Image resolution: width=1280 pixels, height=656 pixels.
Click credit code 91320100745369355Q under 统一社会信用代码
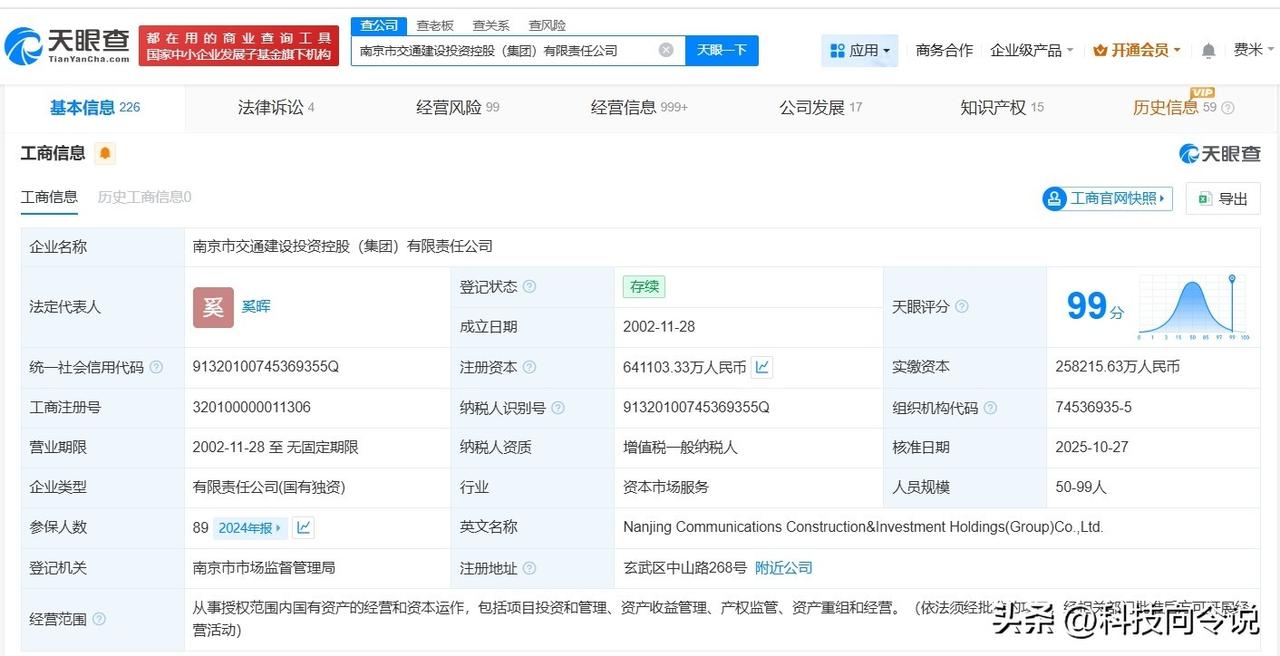[266, 367]
